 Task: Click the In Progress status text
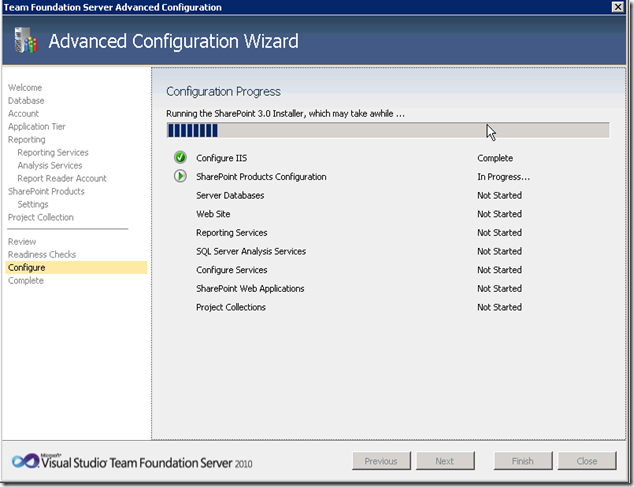(x=503, y=177)
